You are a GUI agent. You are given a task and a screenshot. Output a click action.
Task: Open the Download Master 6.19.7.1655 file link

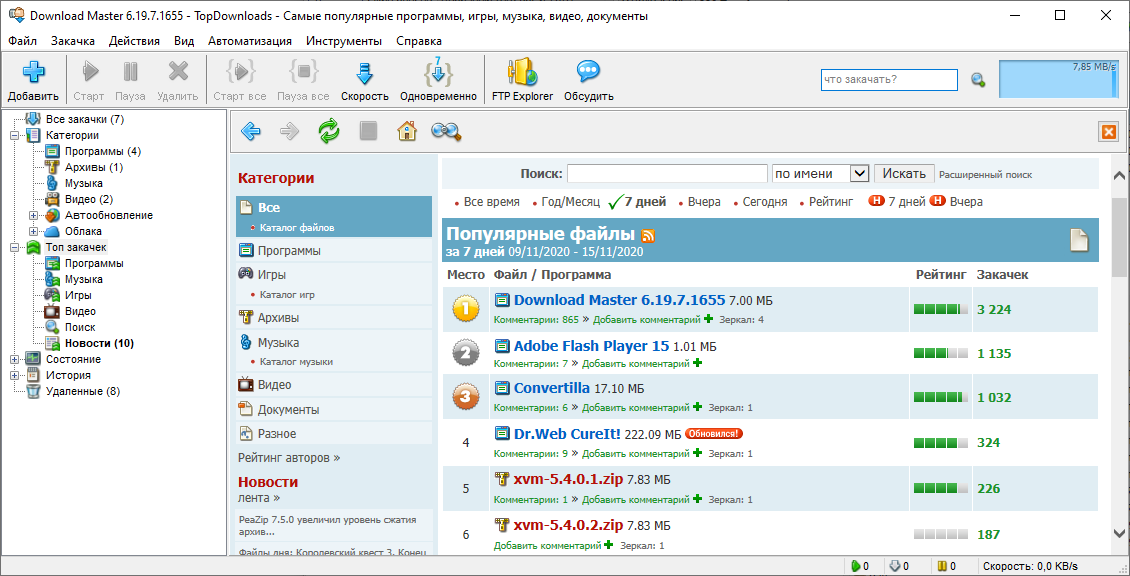[x=619, y=300]
